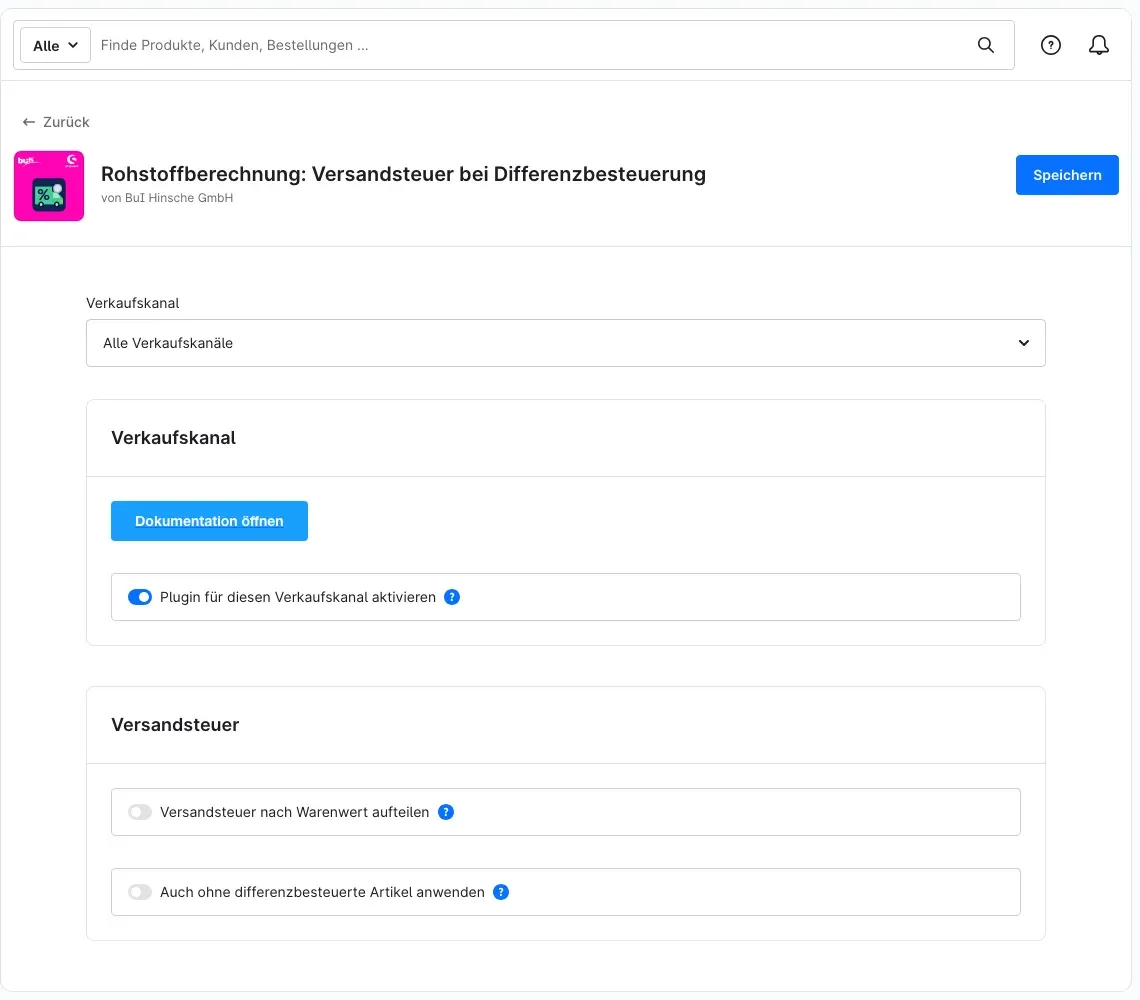
Task: Open the help question mark icon
Action: tap(1050, 45)
